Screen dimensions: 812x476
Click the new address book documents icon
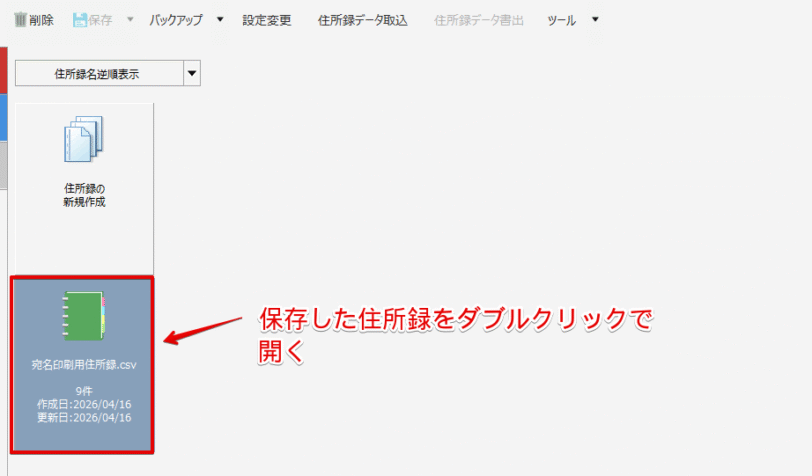(84, 139)
